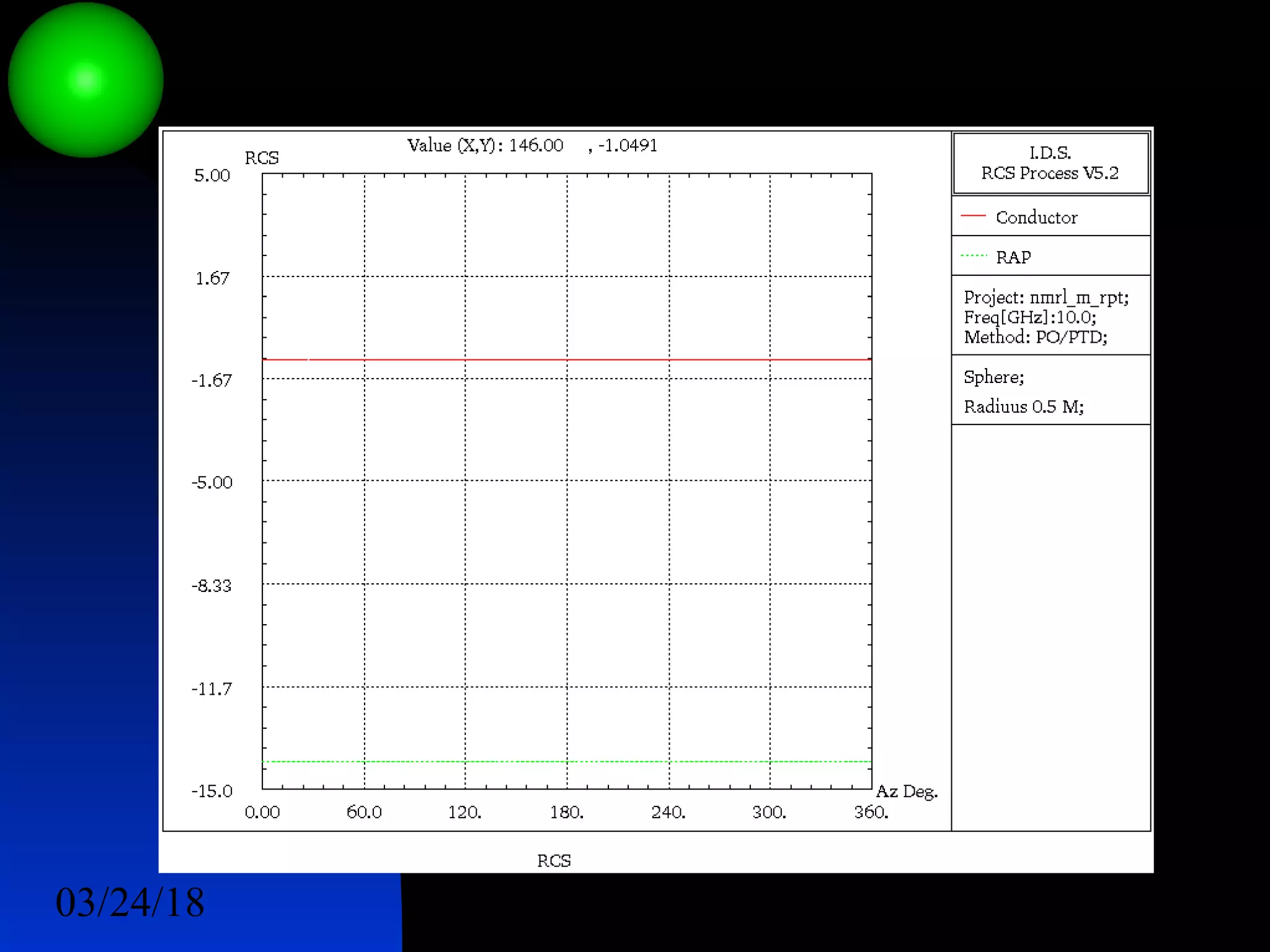Click the green dotted RAP legend line
The image size is (1270, 952).
tap(973, 255)
